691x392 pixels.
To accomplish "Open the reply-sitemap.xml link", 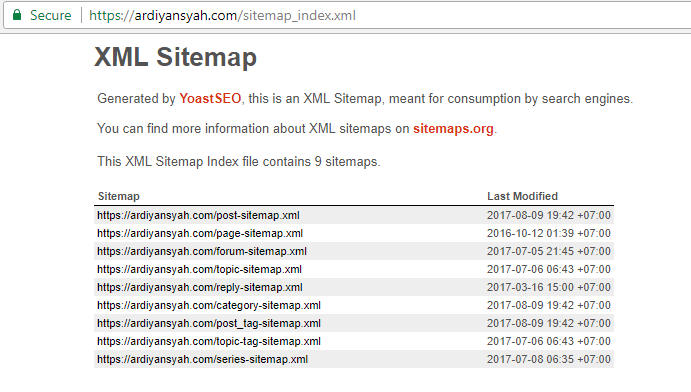I will tap(200, 287).
